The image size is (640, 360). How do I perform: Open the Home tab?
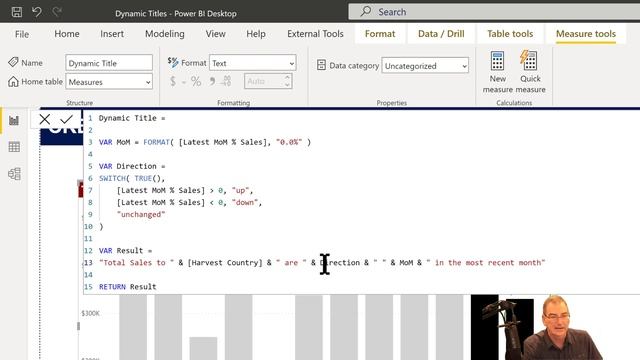[x=67, y=34]
